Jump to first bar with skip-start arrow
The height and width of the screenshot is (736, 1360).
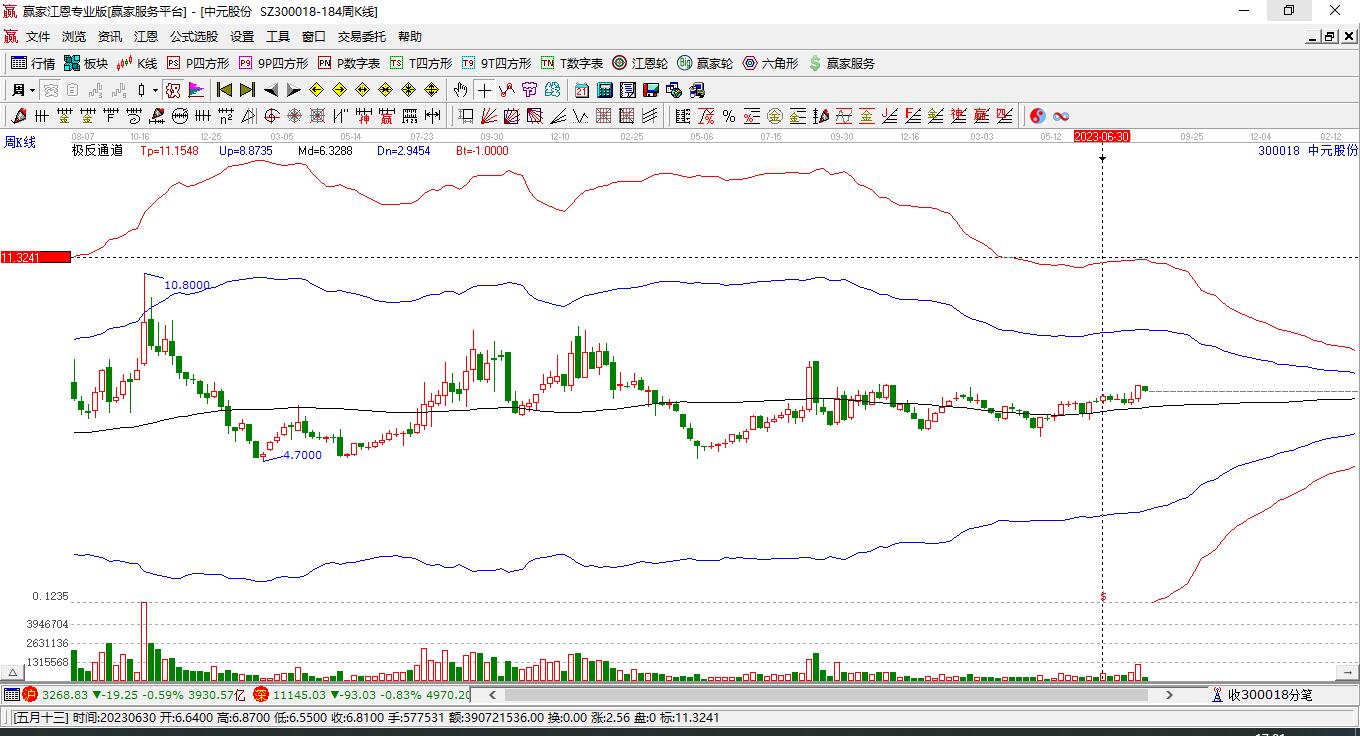225,90
